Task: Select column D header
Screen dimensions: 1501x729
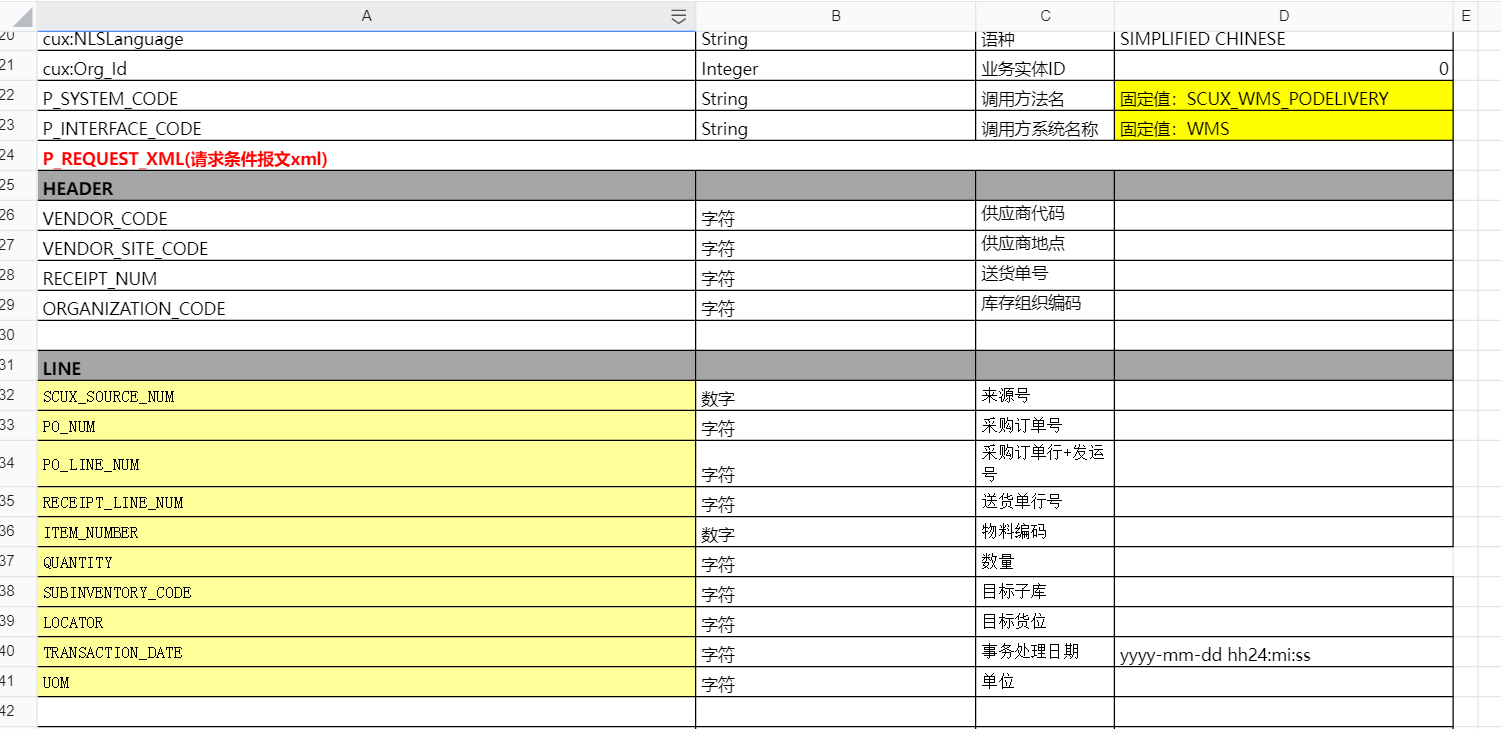Action: (1284, 16)
